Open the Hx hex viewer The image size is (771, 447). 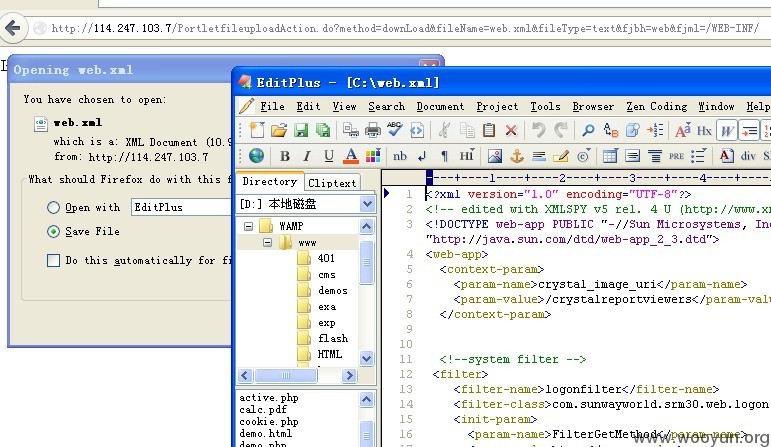pos(704,130)
